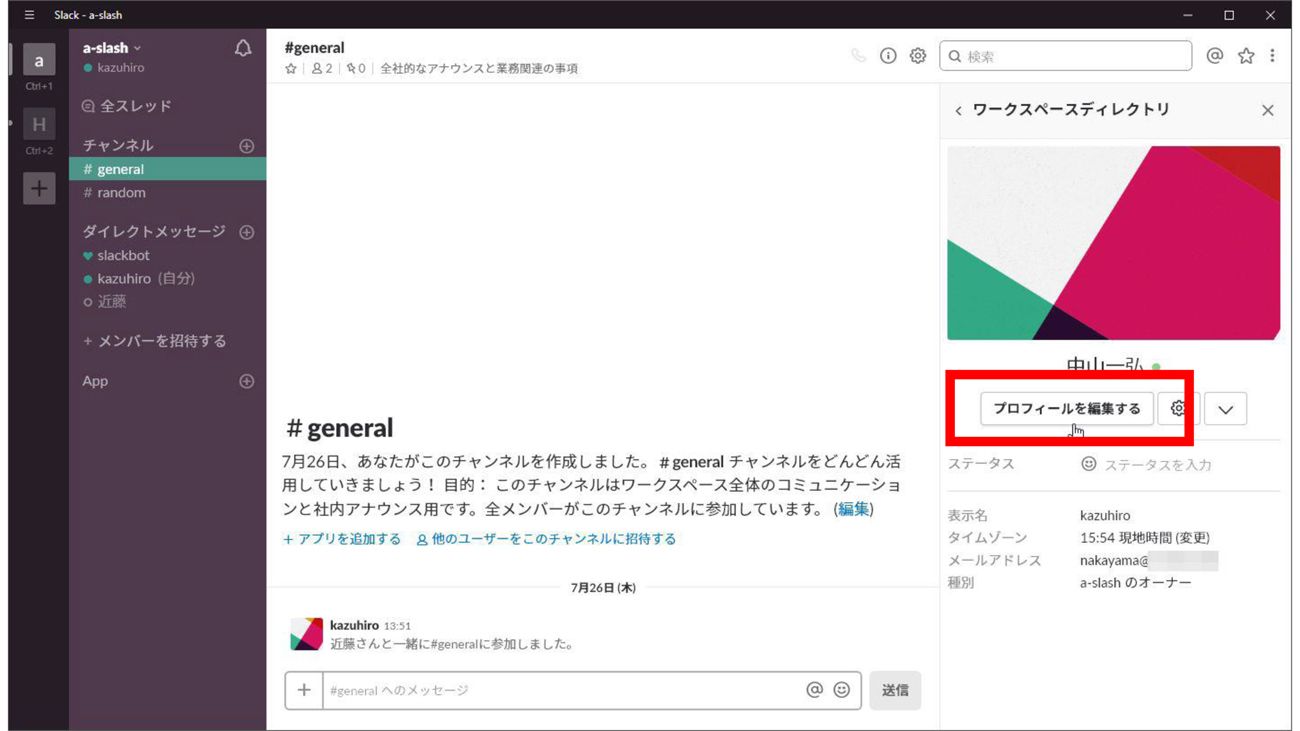The height and width of the screenshot is (731, 1300).
Task: Open more options three-dot menu
Action: click(1272, 56)
